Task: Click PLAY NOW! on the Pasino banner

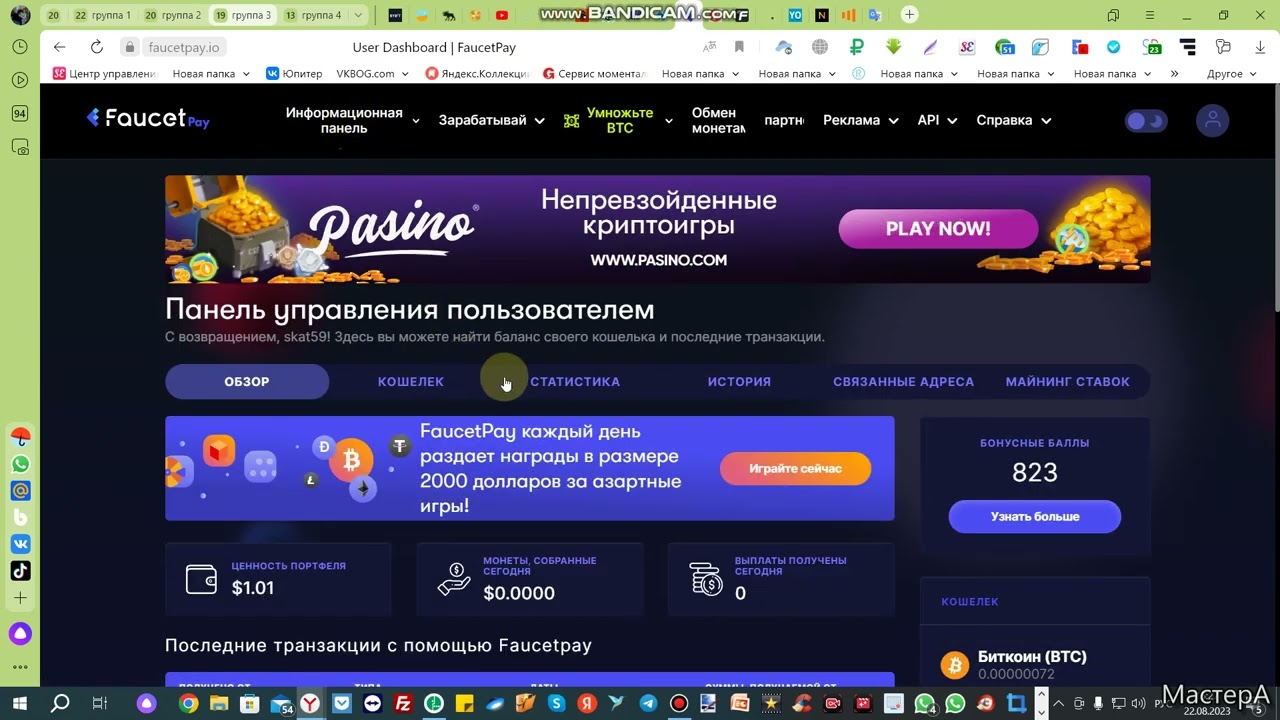Action: [938, 228]
